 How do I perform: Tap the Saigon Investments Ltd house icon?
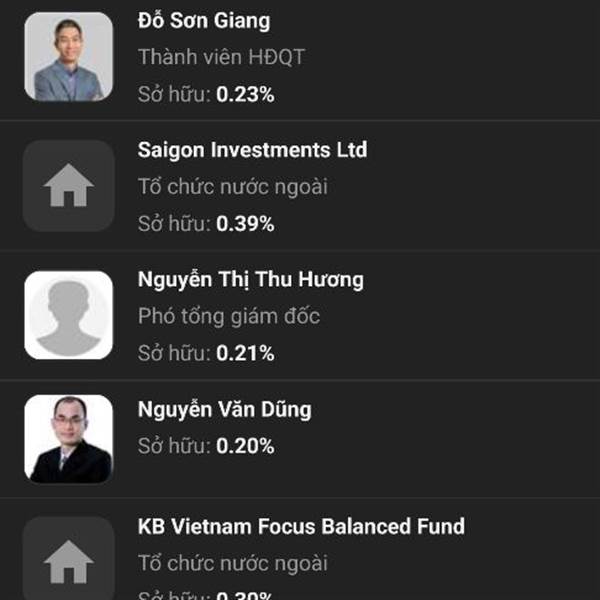(x=68, y=186)
